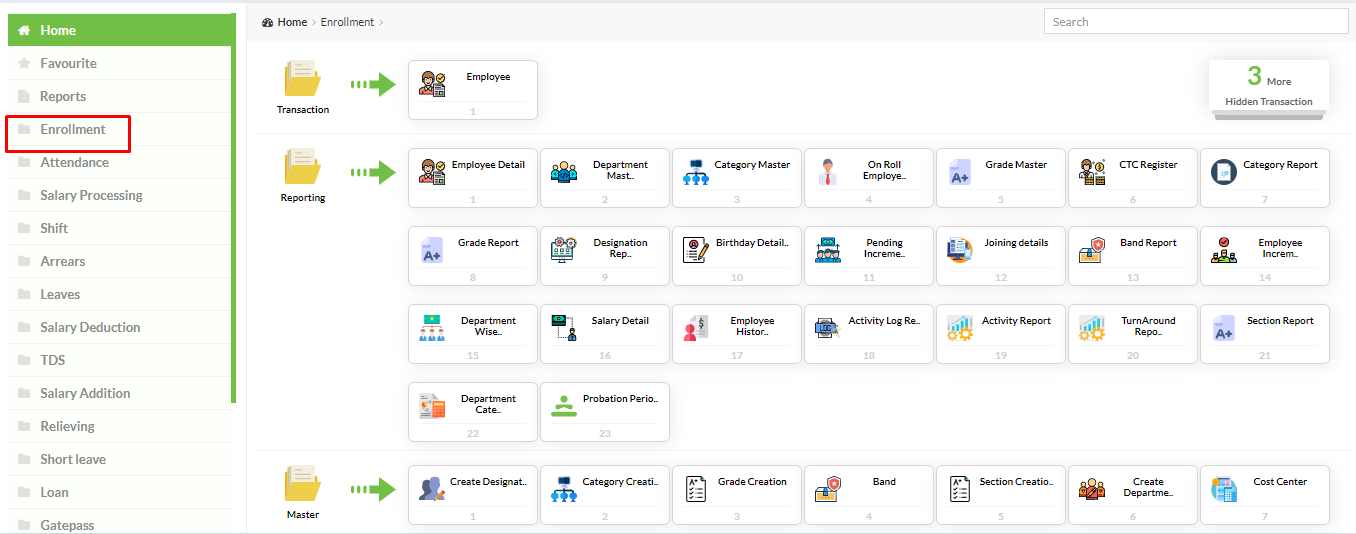Expand the Relieving sidebar folder
The width and height of the screenshot is (1356, 534).
pos(119,426)
